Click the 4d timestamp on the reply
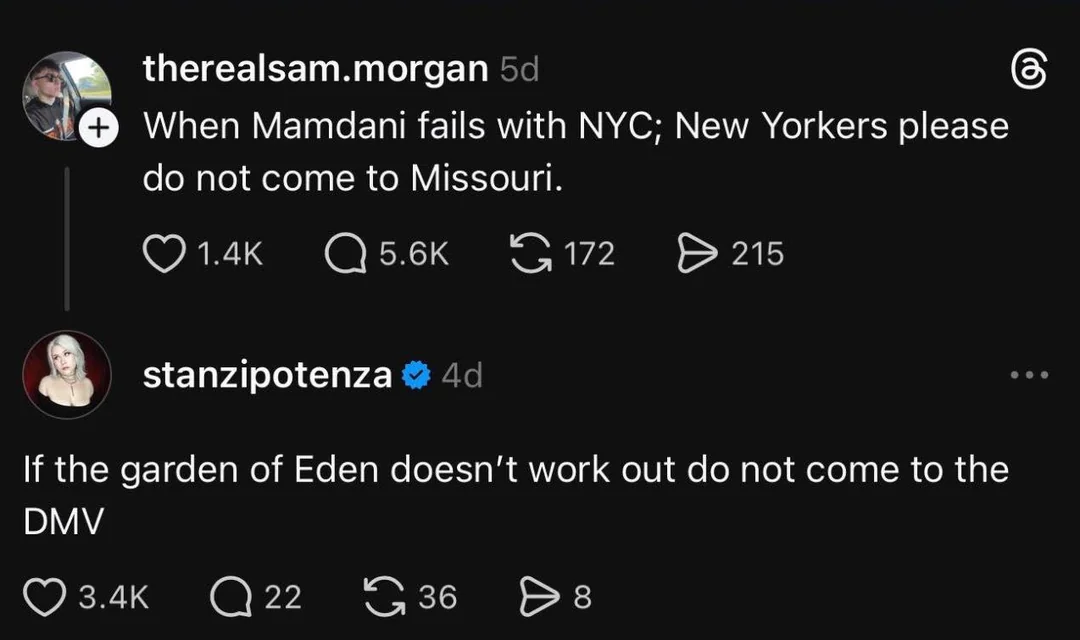The height and width of the screenshot is (640, 1080). (462, 376)
